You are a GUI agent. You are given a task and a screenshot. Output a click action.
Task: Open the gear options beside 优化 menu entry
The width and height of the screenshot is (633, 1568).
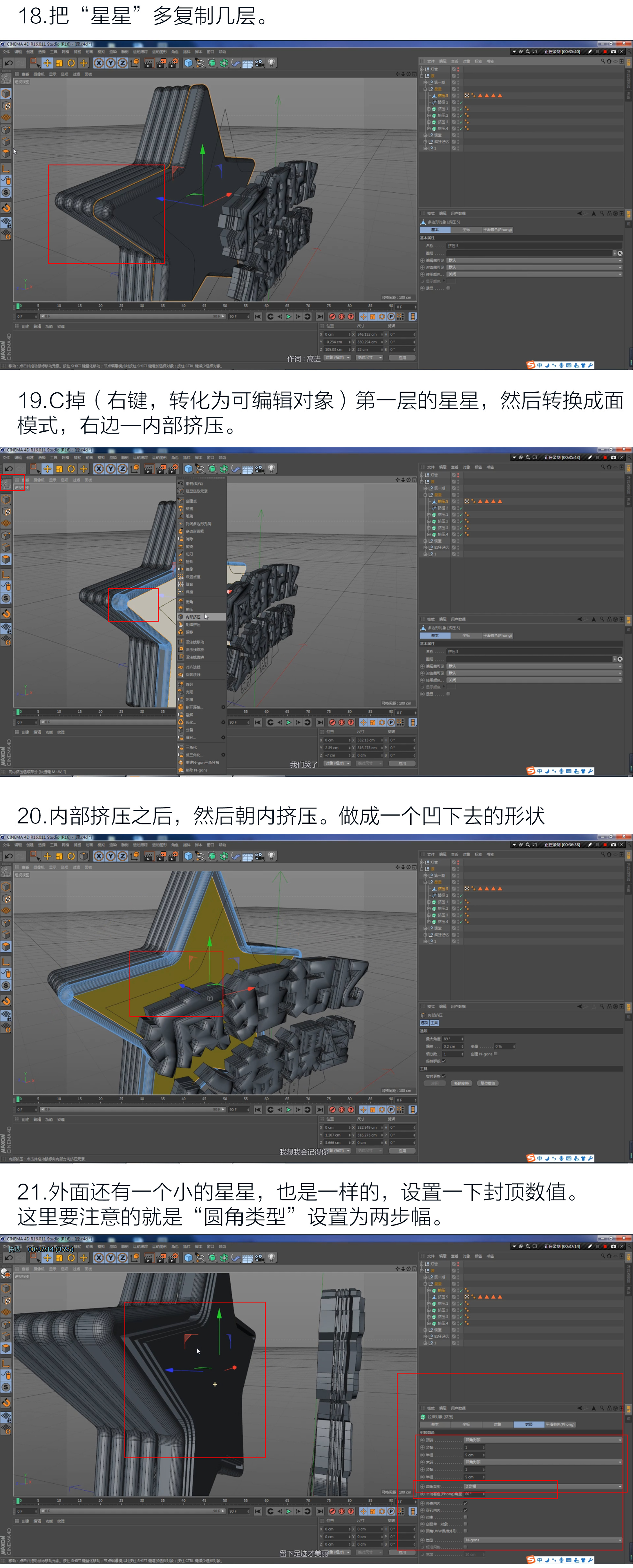tap(223, 722)
